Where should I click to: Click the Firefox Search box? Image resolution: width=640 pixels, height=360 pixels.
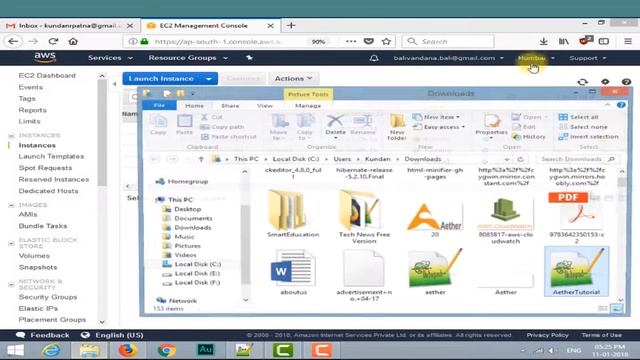click(448, 41)
